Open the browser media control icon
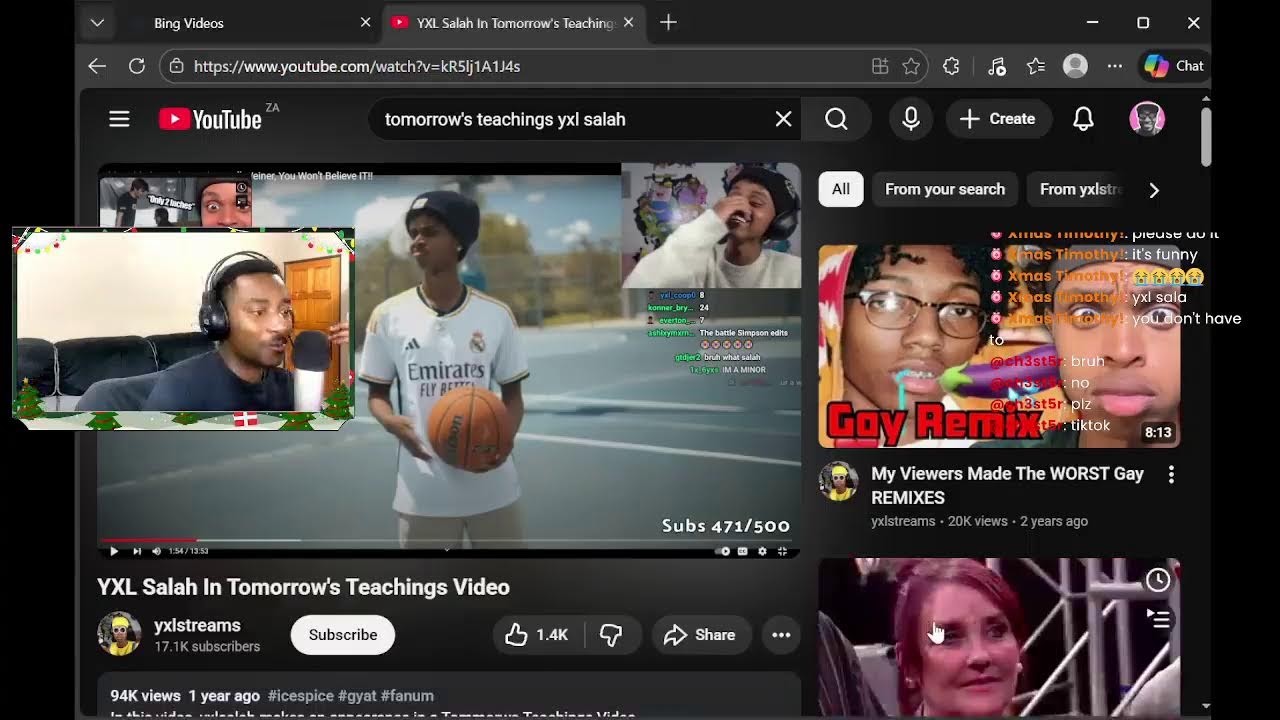Screen dimensions: 1280x720 tap(996, 66)
